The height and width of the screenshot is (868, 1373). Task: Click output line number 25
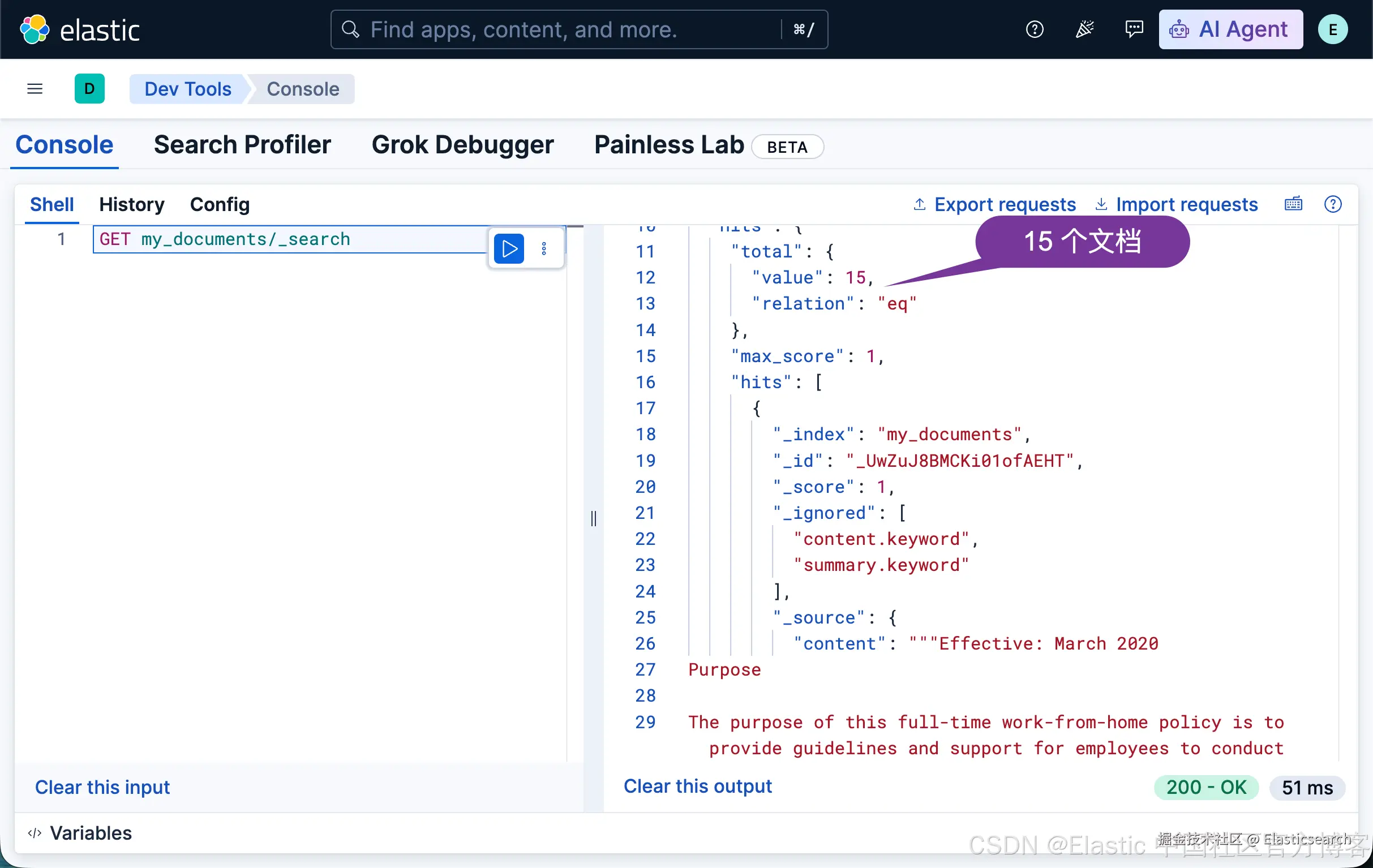pyautogui.click(x=645, y=618)
